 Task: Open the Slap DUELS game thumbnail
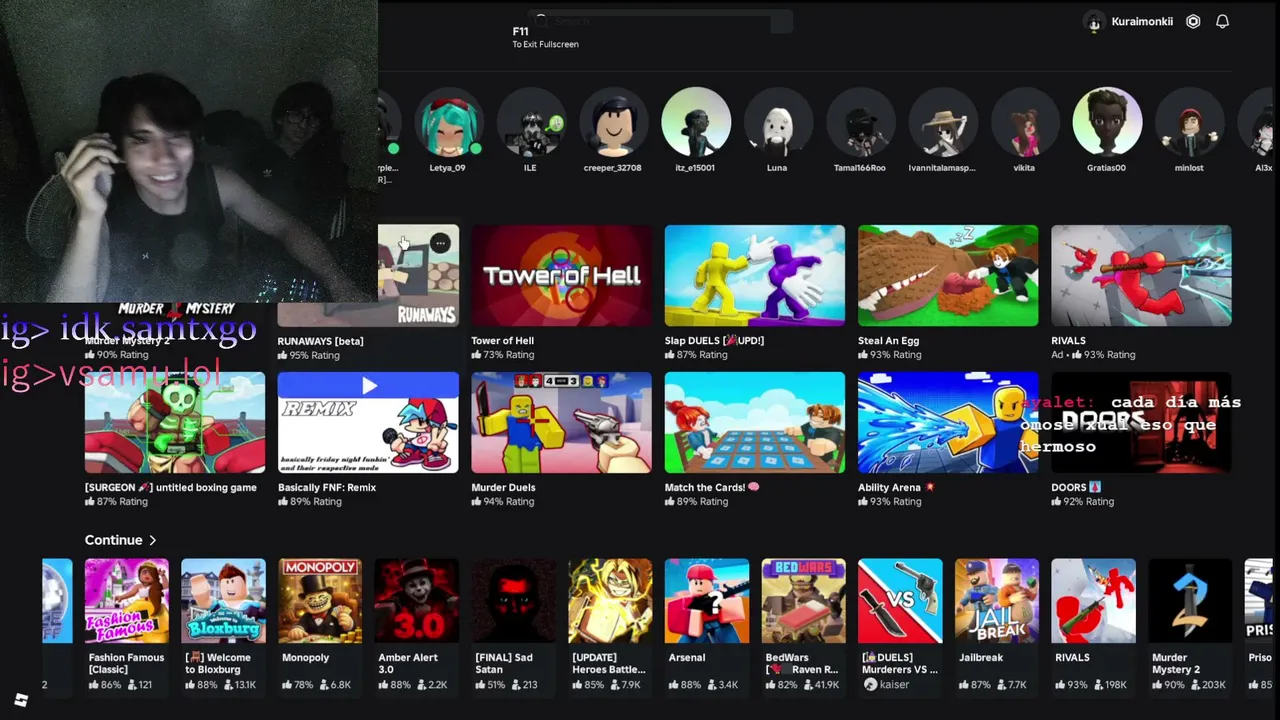click(x=755, y=275)
